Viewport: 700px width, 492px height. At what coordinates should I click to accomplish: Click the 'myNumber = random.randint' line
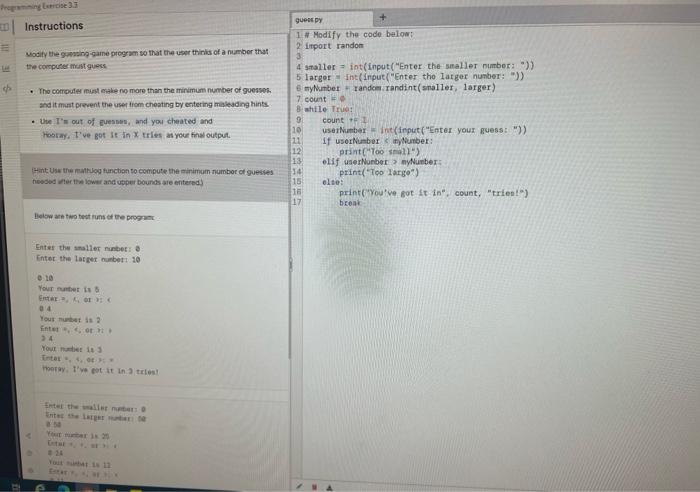pos(400,88)
